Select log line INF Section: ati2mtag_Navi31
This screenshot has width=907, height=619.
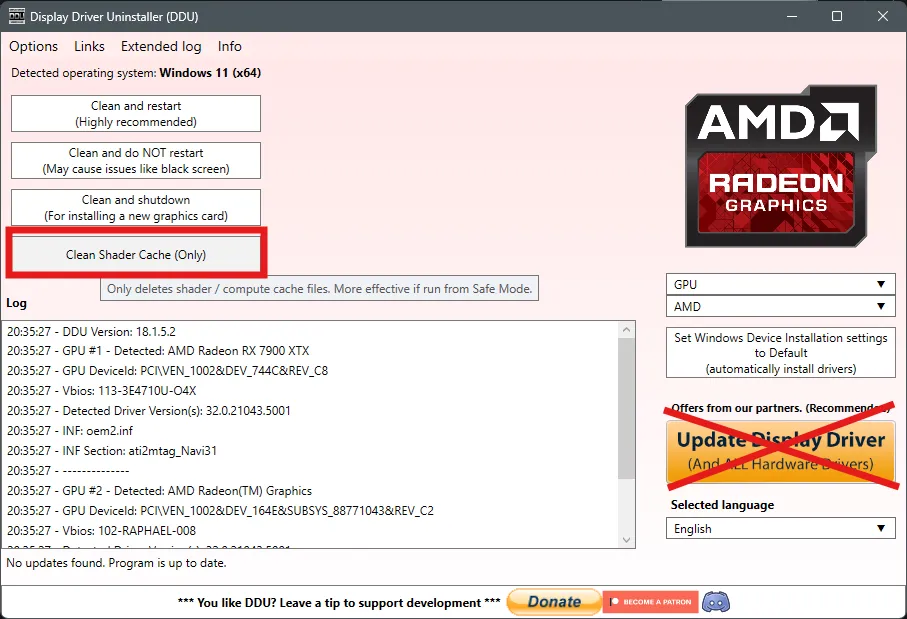[x=112, y=451]
